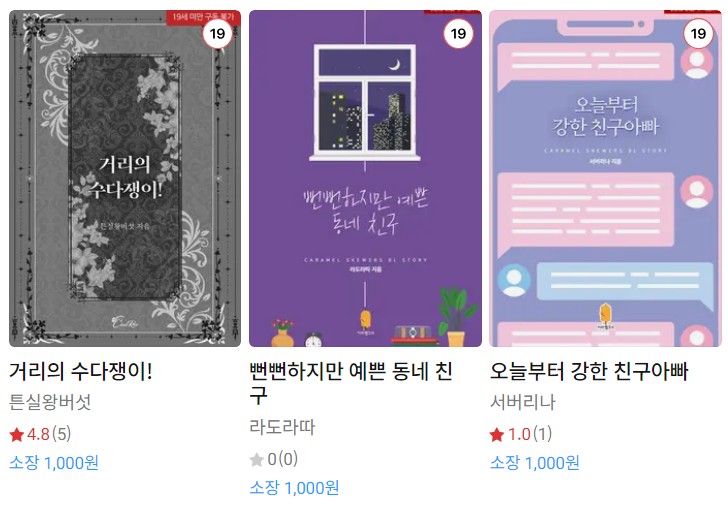Click 소장 1,000원 under 거리의 수다쟁이!
The width and height of the screenshot is (728, 521).
[x=54, y=463]
